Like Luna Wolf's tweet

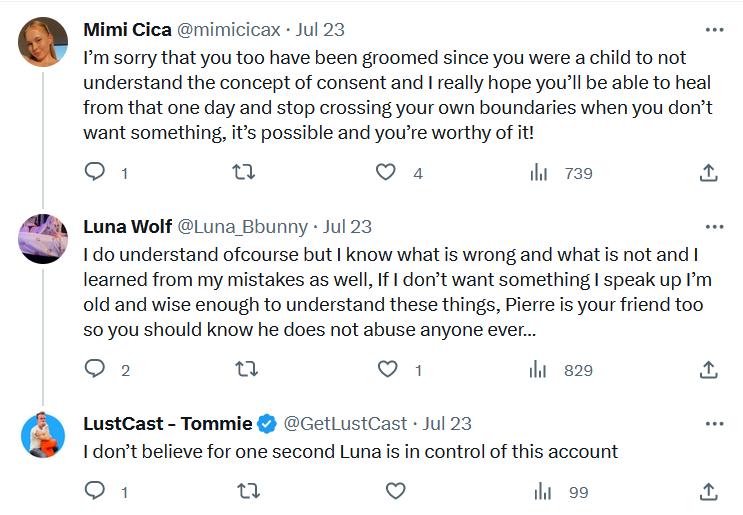(386, 370)
